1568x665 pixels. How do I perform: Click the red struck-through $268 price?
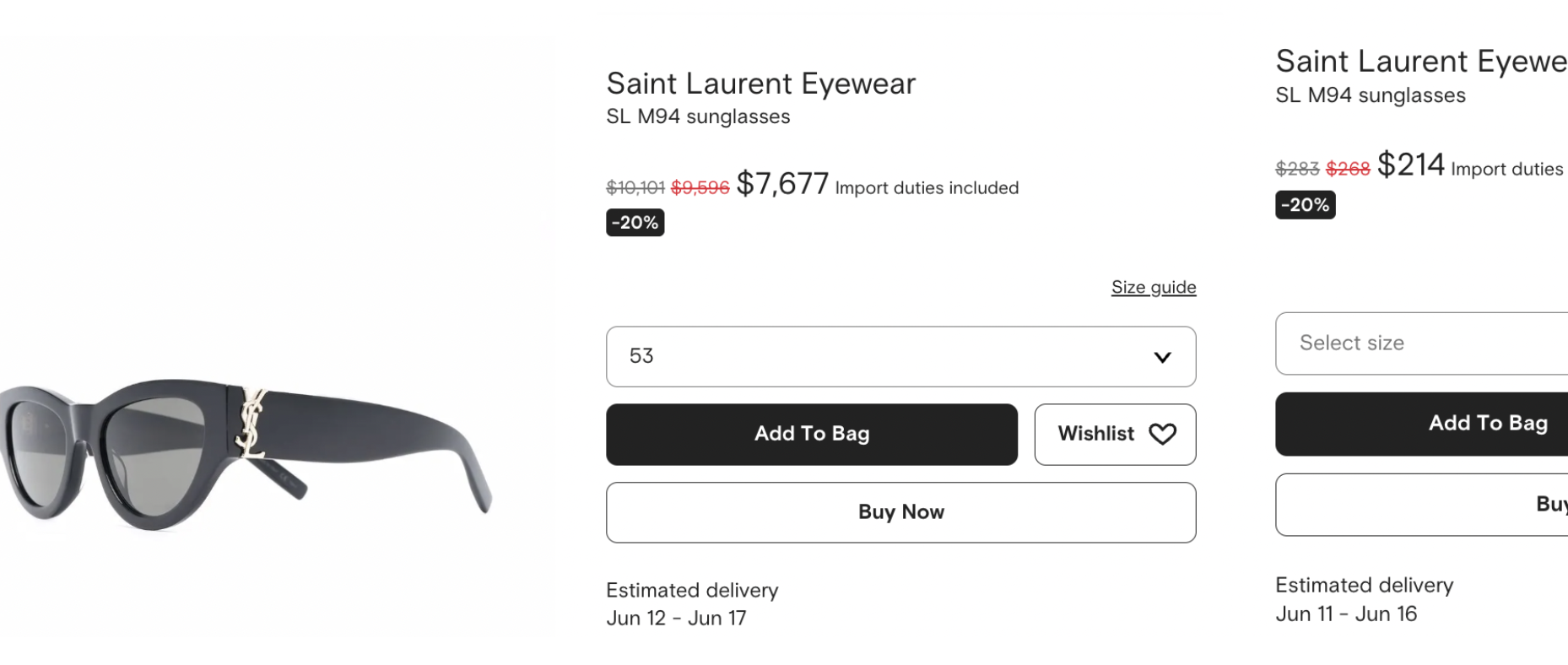1348,169
